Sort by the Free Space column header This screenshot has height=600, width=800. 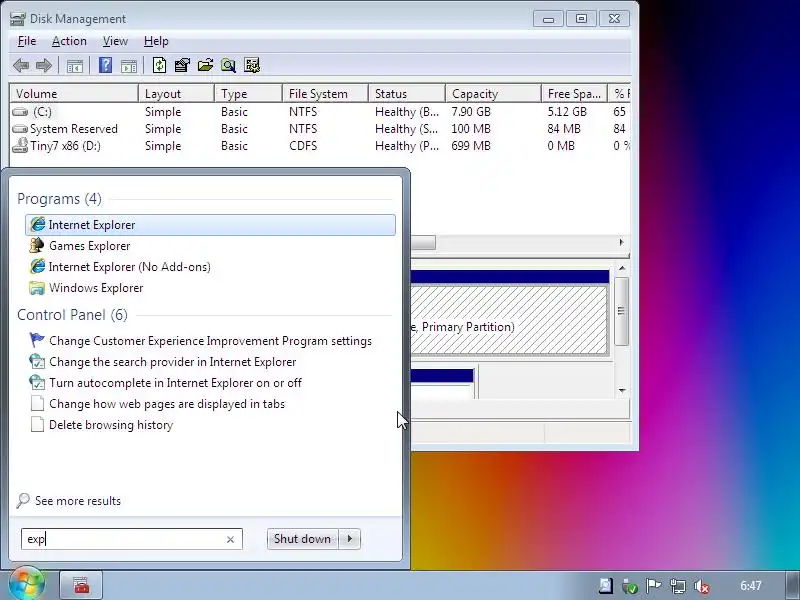click(574, 94)
